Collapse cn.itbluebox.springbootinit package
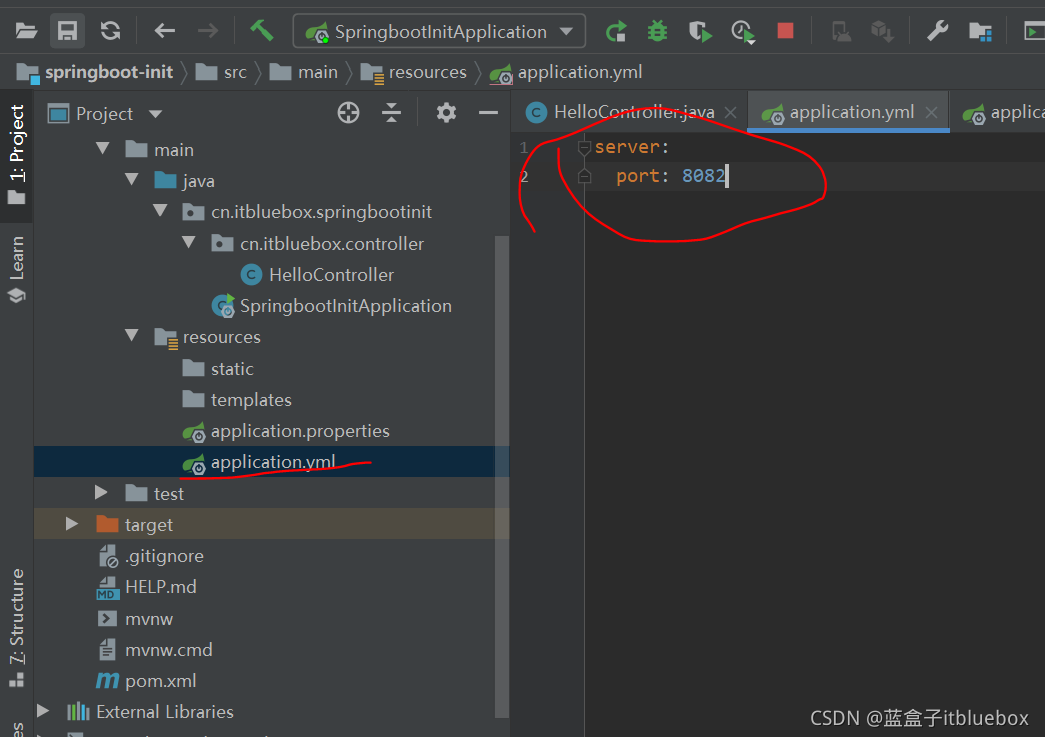1045x737 pixels. click(161, 211)
